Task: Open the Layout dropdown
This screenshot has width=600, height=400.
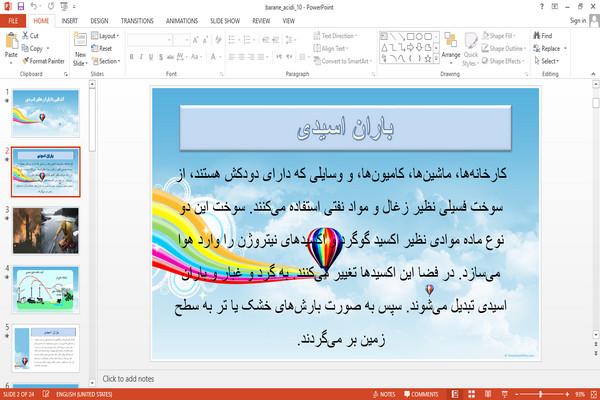Action: (x=105, y=36)
